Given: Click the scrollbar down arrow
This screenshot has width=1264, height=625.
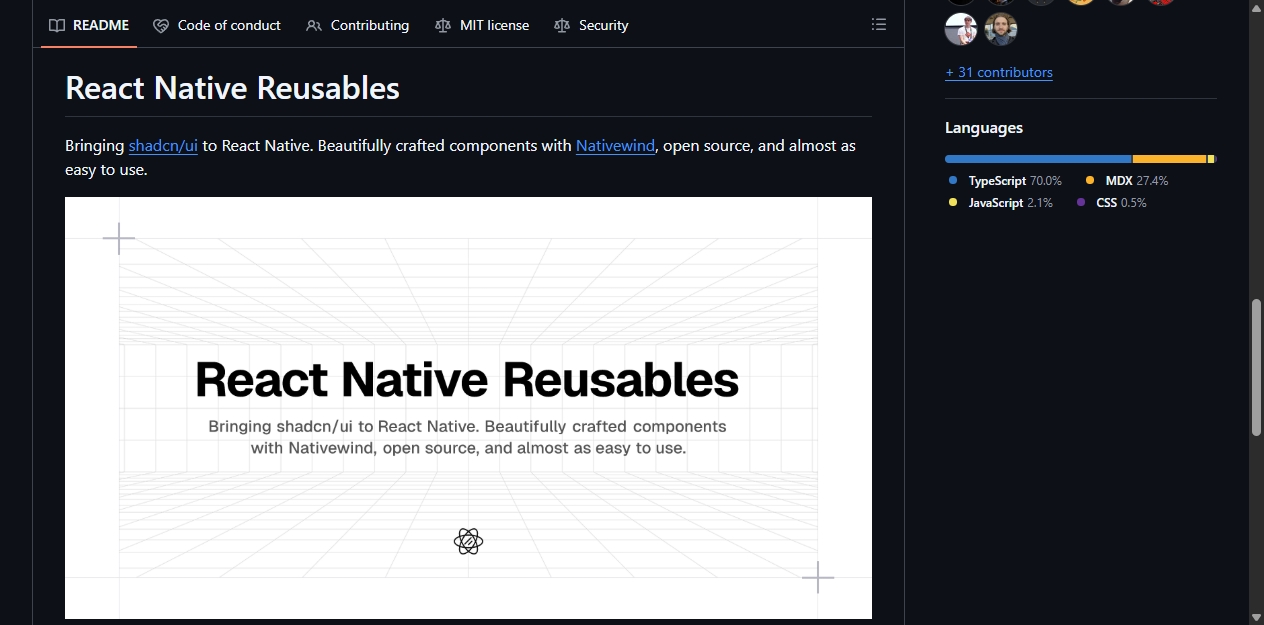Looking at the screenshot, I should coord(1256,617).
